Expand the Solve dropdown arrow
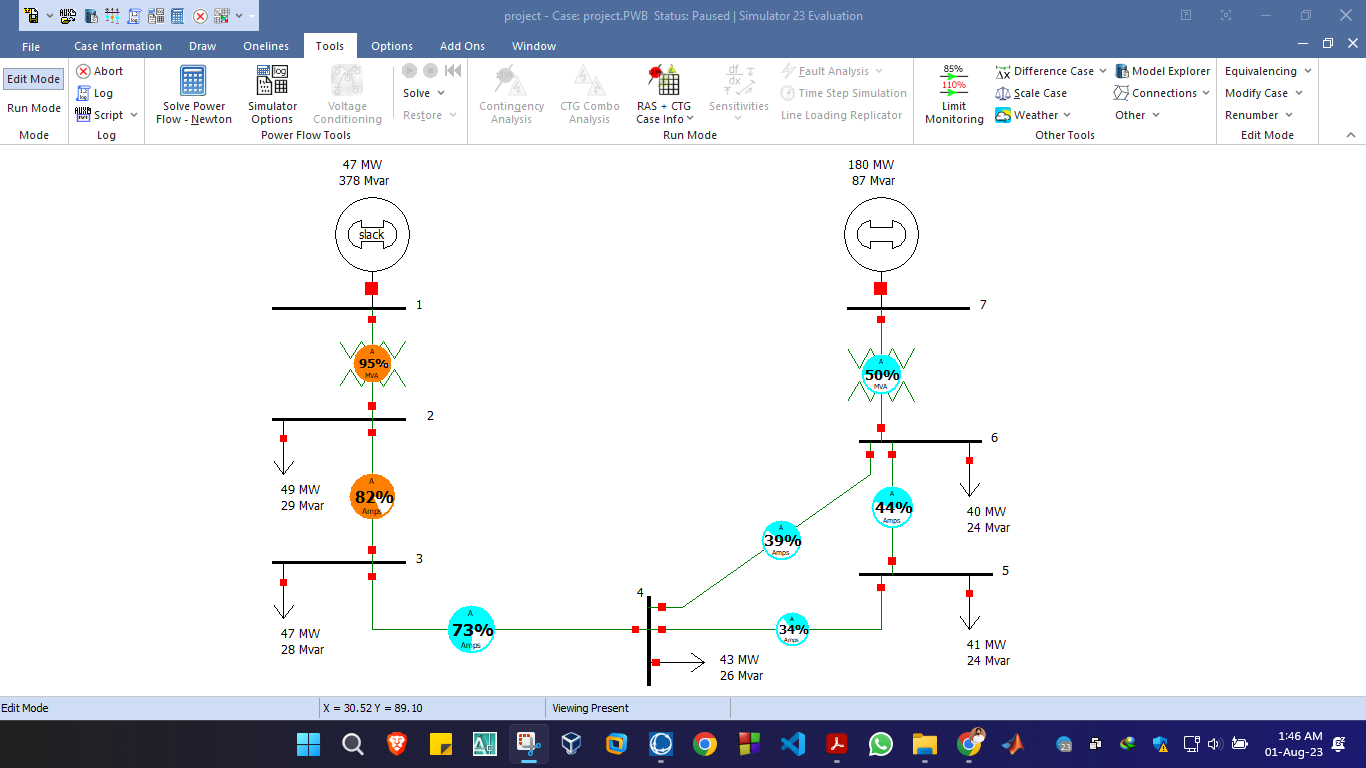1366x768 pixels. [440, 92]
